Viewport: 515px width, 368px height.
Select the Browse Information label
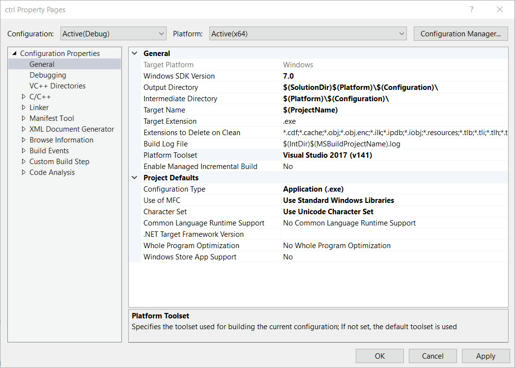61,140
